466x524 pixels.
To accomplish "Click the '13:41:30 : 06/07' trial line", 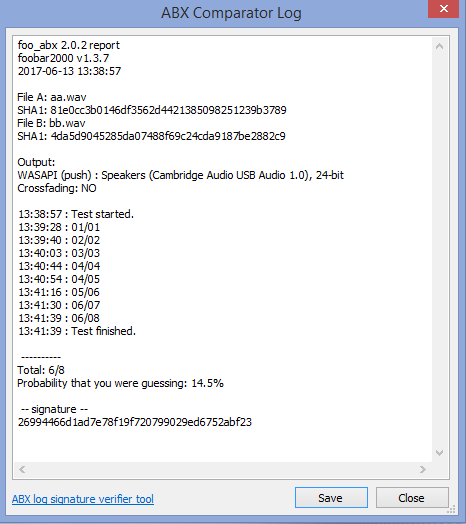I will [59, 305].
